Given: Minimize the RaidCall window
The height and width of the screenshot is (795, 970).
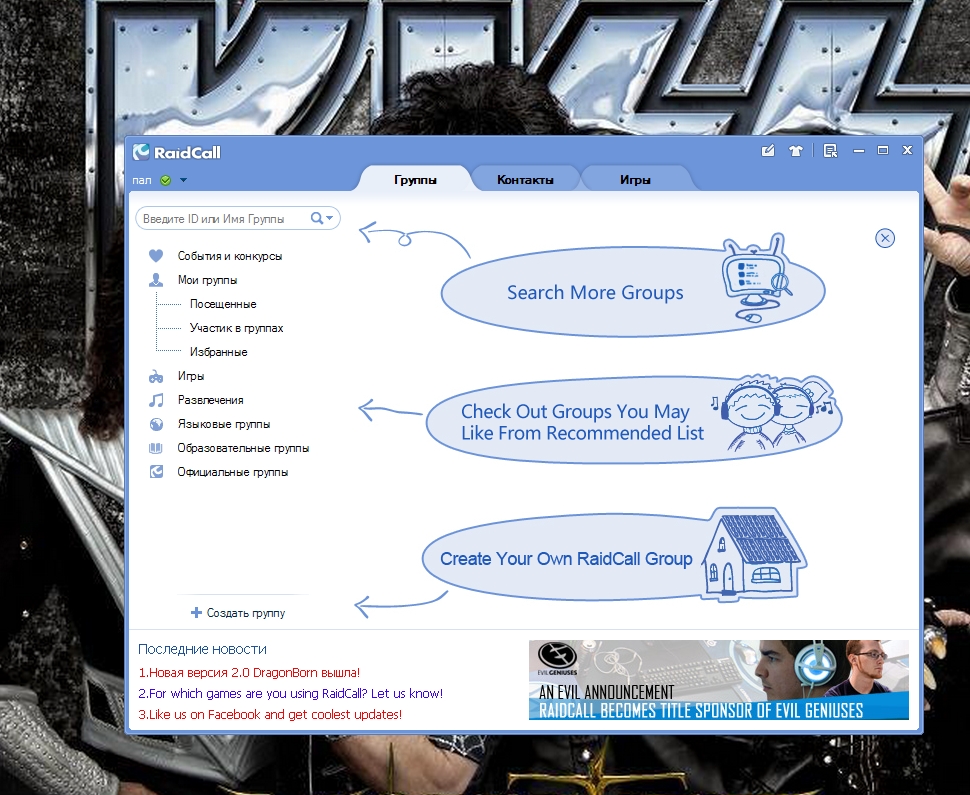Looking at the screenshot, I should coord(859,150).
